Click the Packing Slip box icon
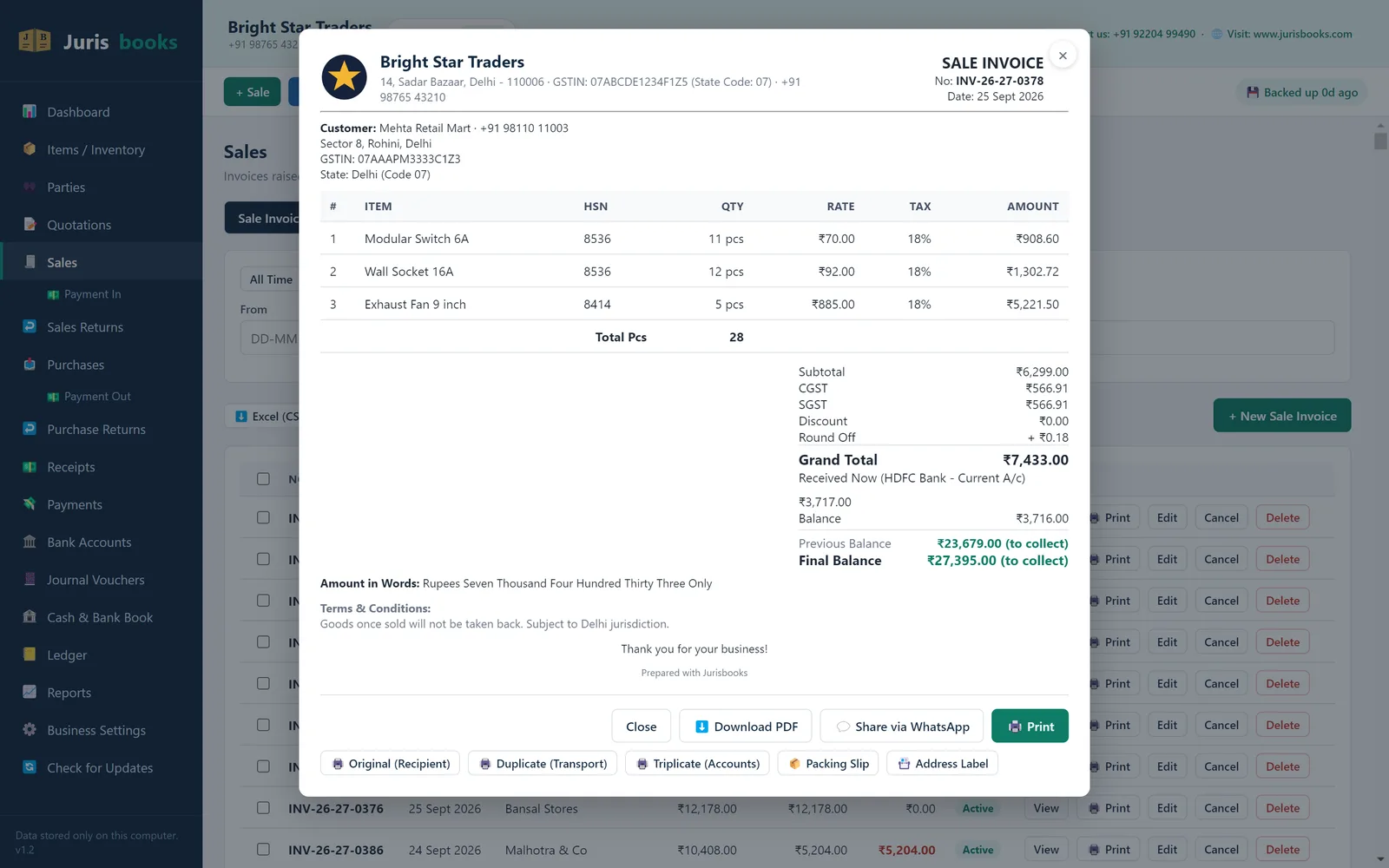The width and height of the screenshot is (1389, 868). pos(794,764)
